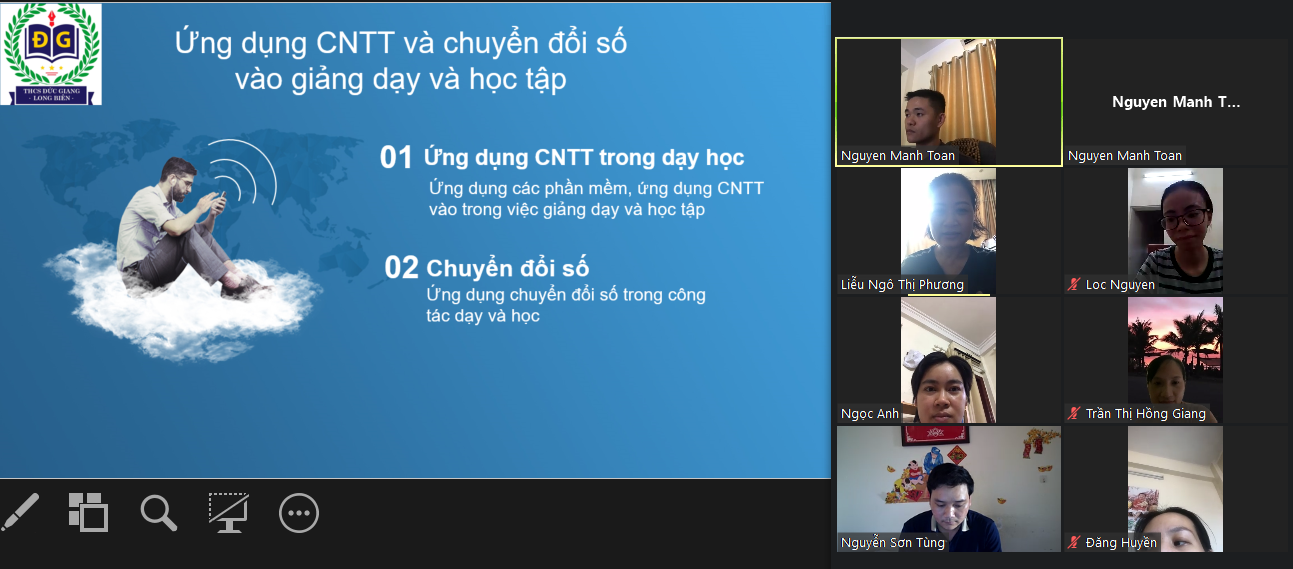Click the Đăng Huyền name label

point(1121,543)
